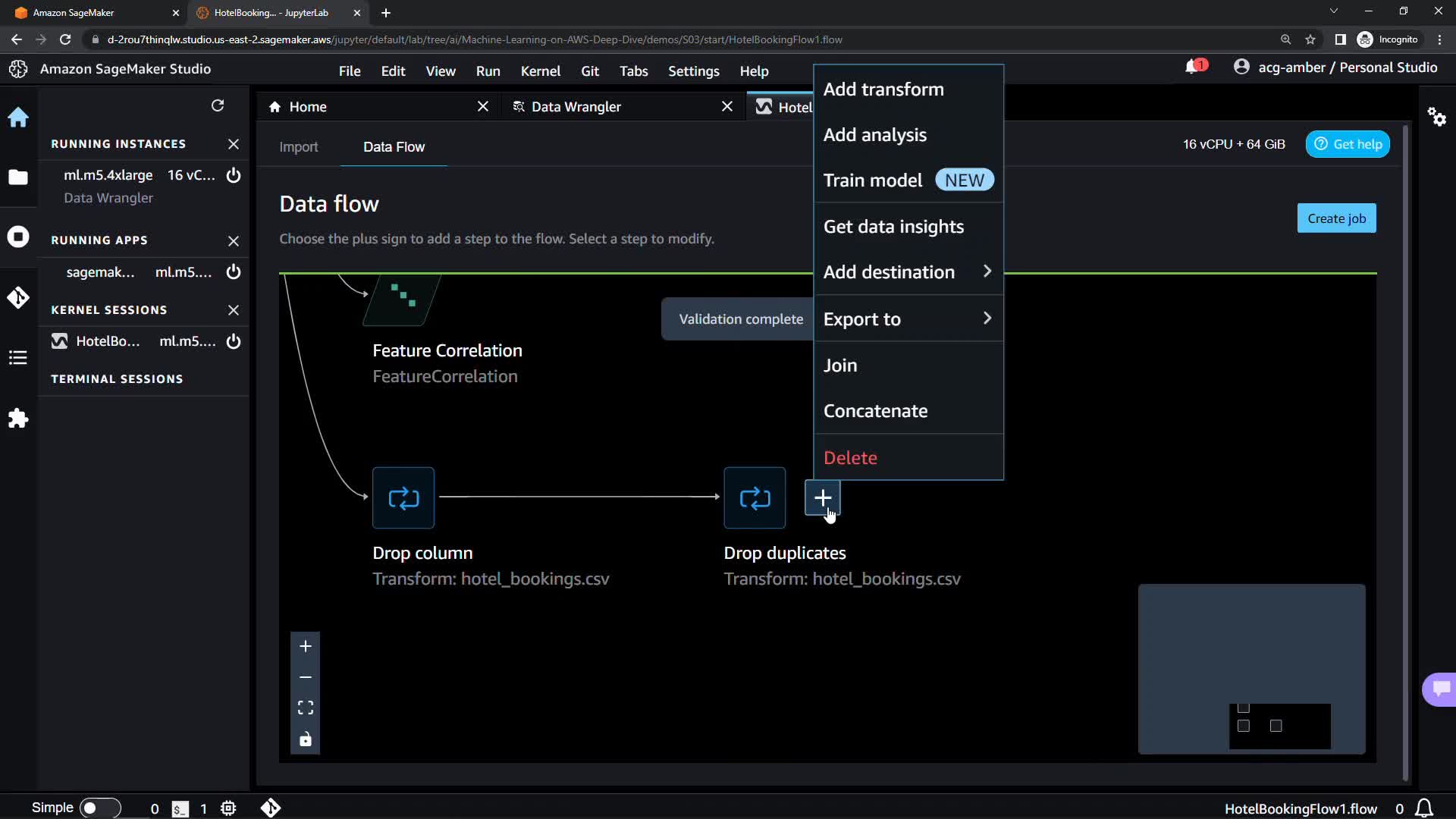Screen dimensions: 1456x819
Task: Zoom to fit the flow canvas
Action: 306,708
